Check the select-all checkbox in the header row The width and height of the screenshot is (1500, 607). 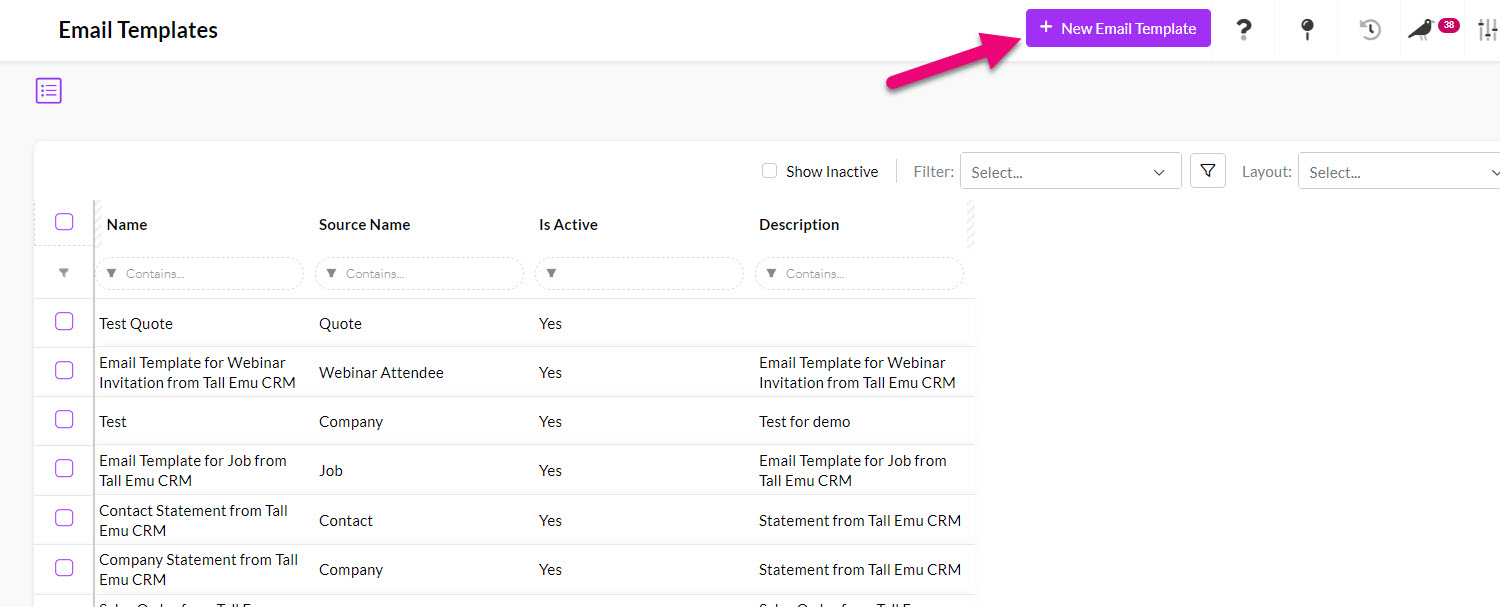[64, 222]
